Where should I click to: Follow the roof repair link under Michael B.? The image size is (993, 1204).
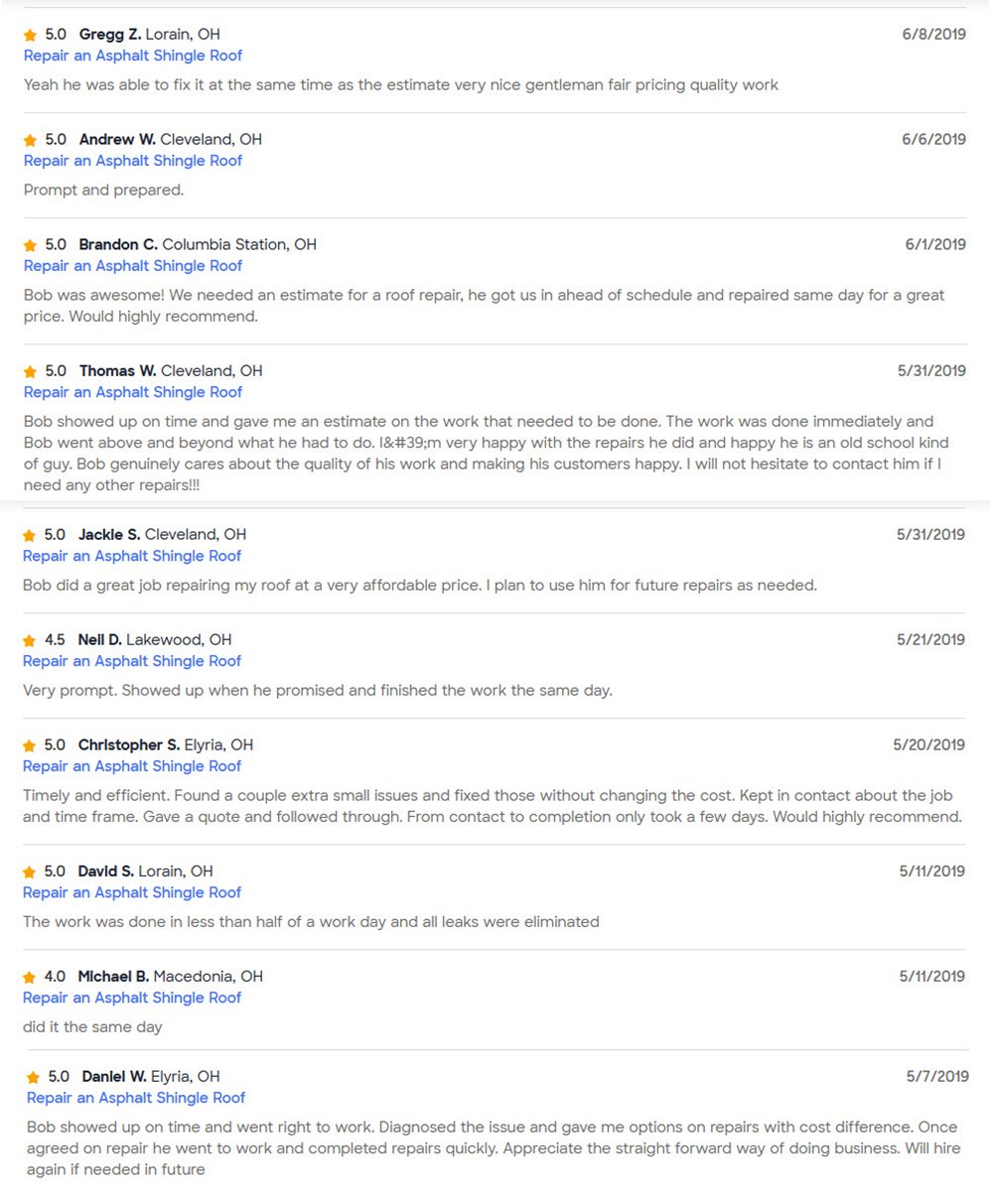[x=132, y=998]
